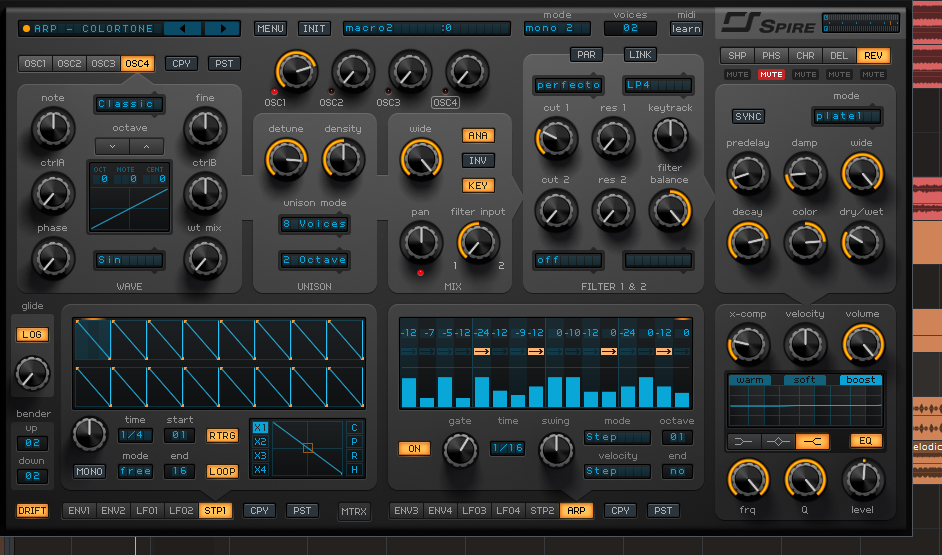Raise oscillator octave with up chevron
This screenshot has height=555, width=942.
point(146,146)
